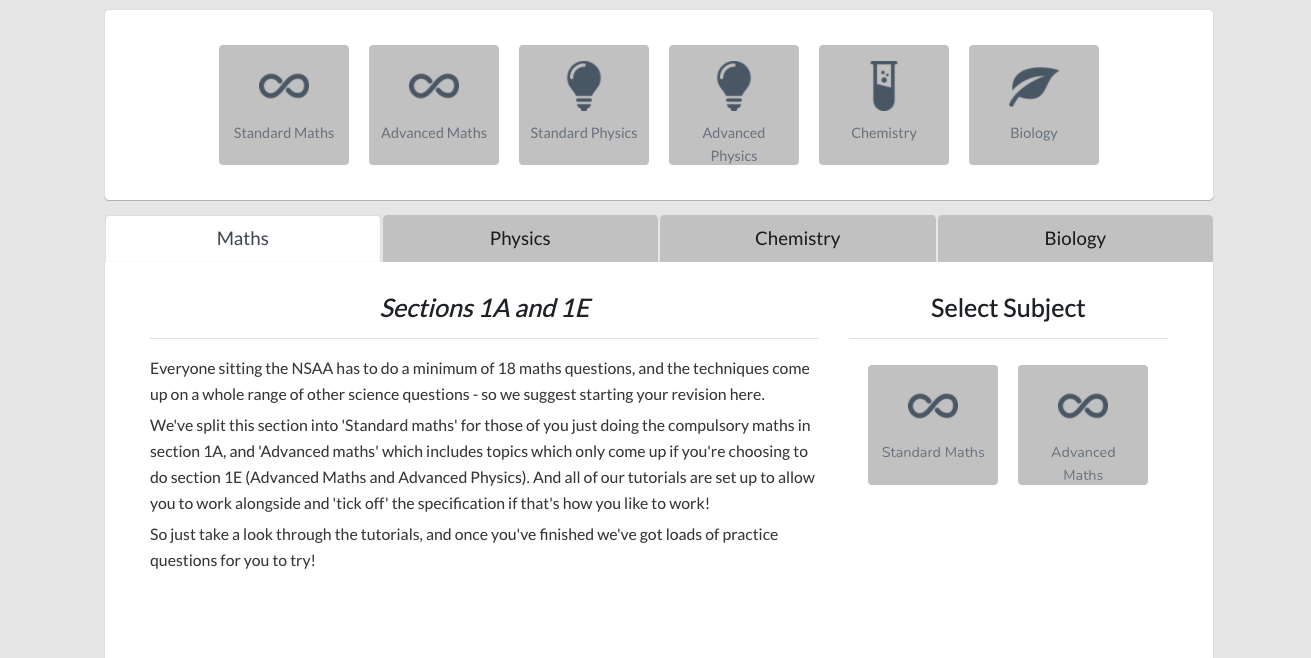Click the Standard Physics text label
The image size is (1311, 658).
coord(584,133)
